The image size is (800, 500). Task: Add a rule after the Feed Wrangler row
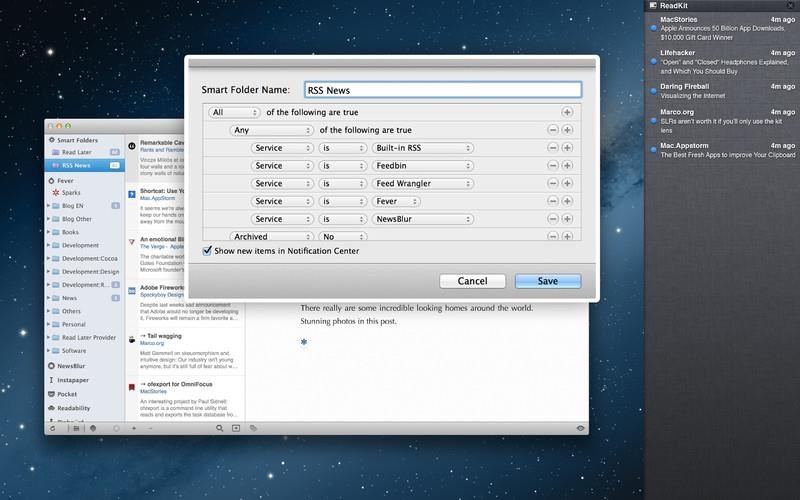pos(567,183)
